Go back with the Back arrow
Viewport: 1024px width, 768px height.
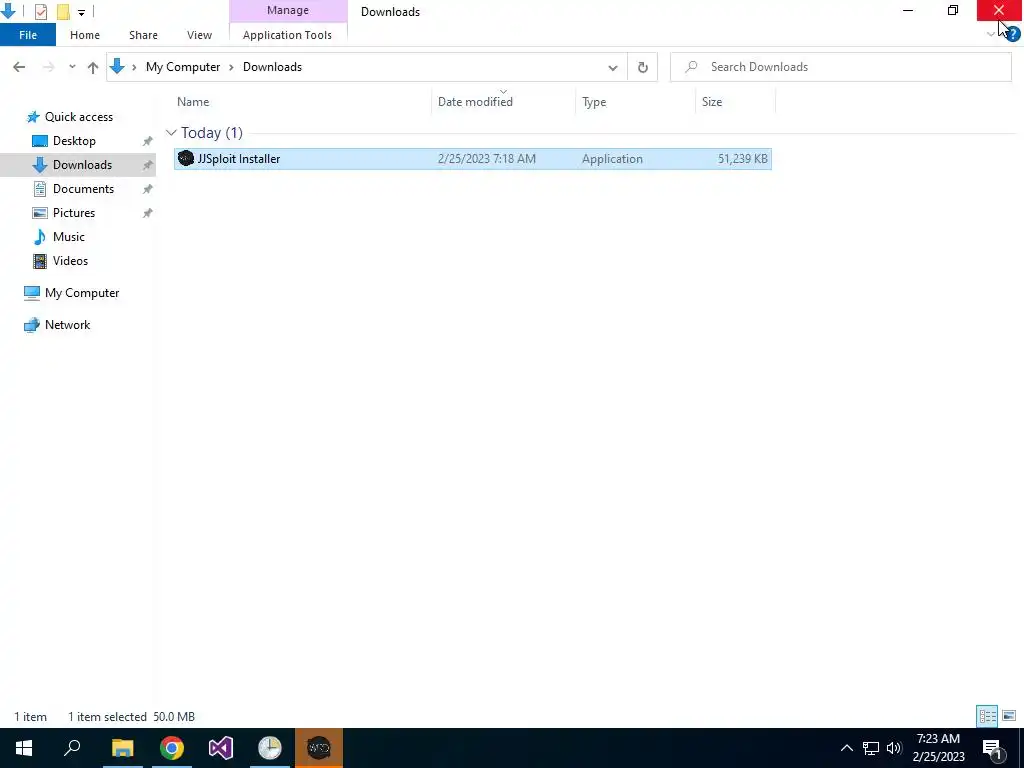click(19, 67)
